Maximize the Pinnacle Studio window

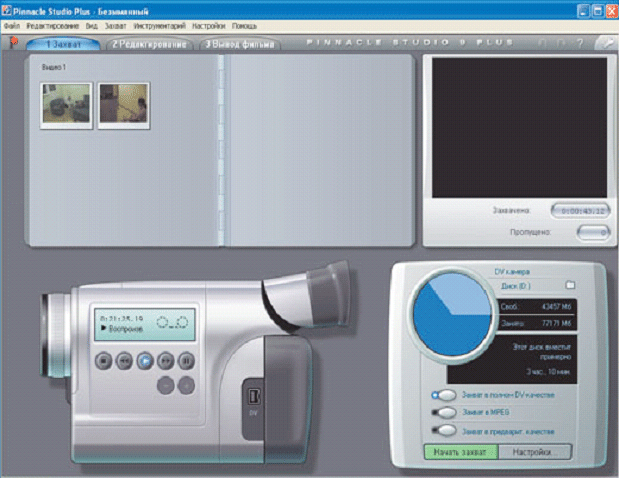point(597,11)
